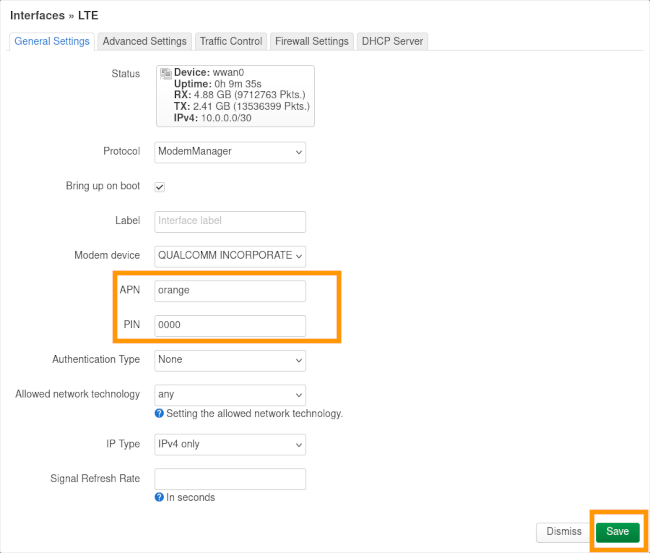Toggle the Bring up on boot checkbox
Image resolution: width=650 pixels, height=553 pixels.
pos(160,187)
